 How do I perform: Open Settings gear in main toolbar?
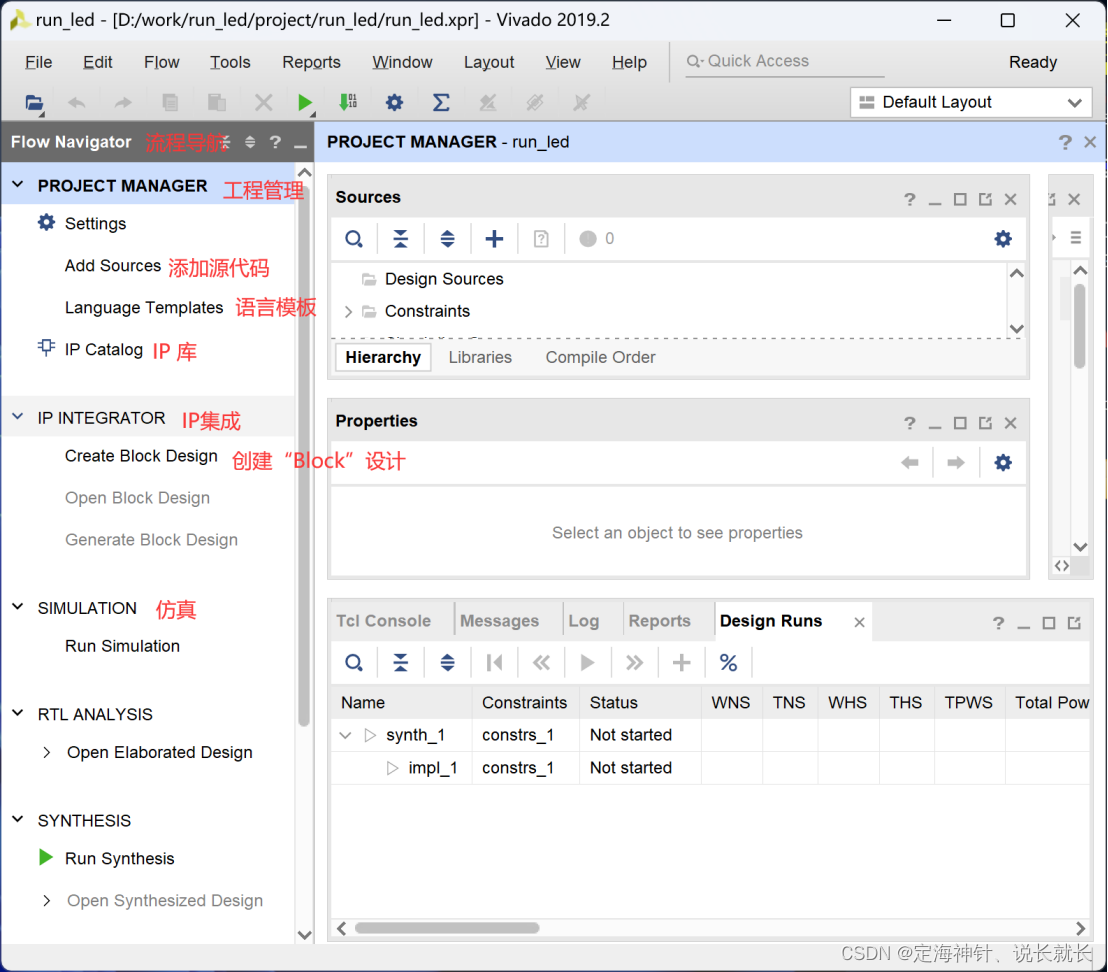pyautogui.click(x=394, y=102)
